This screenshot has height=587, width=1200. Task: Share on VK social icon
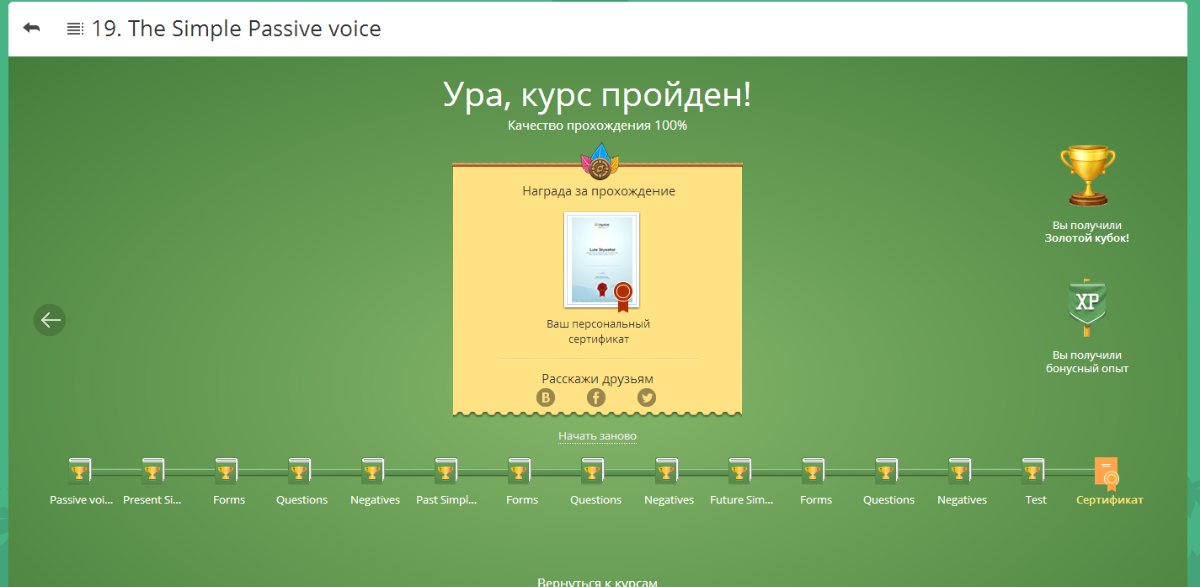coord(546,398)
